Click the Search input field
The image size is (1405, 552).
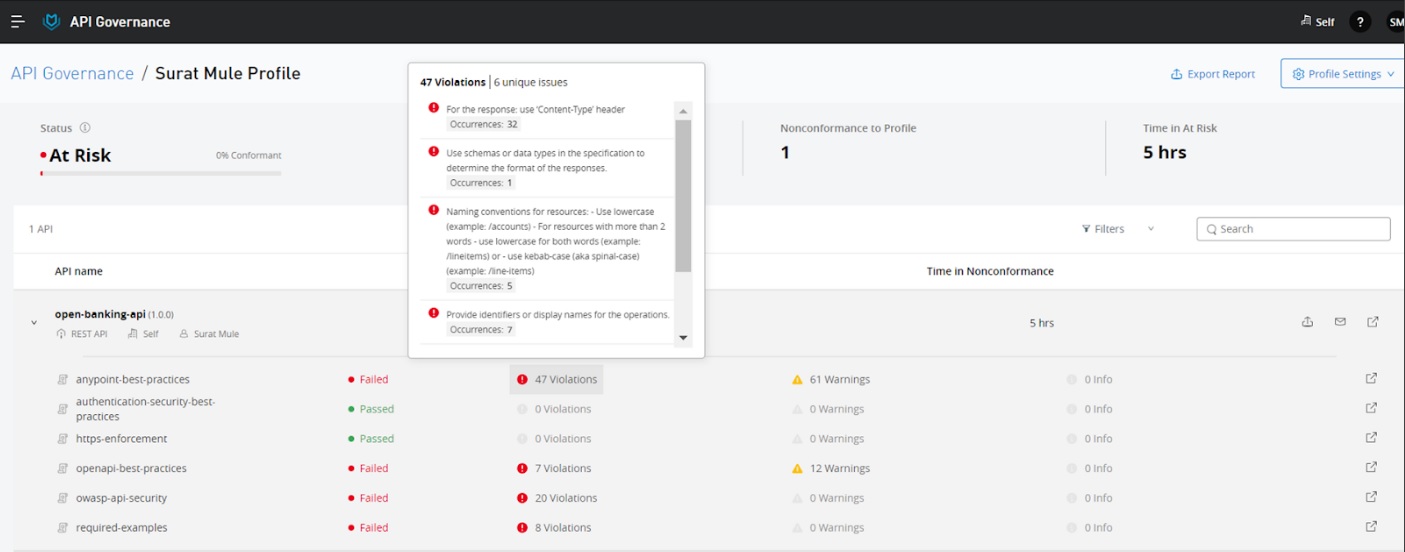[x=1293, y=229]
